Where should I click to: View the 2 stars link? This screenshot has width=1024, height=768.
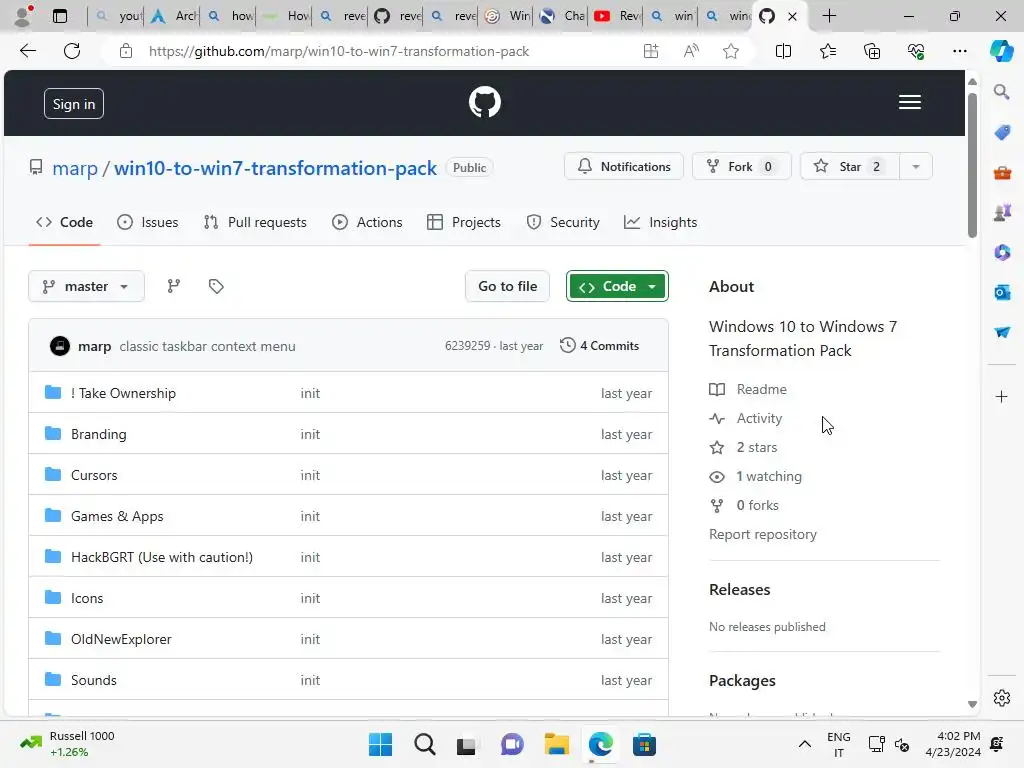pos(743,447)
